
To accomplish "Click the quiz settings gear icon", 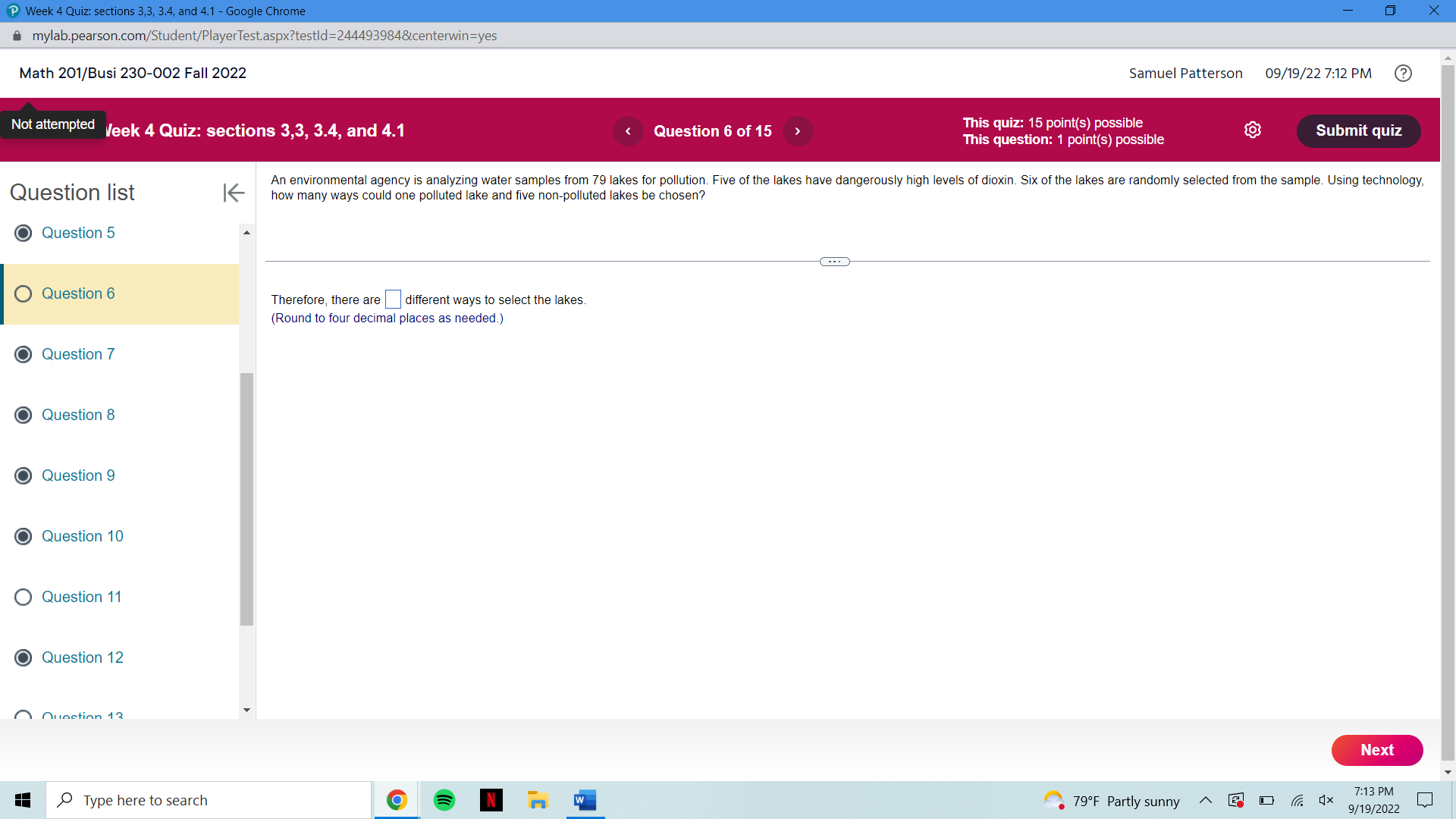I will (1253, 130).
